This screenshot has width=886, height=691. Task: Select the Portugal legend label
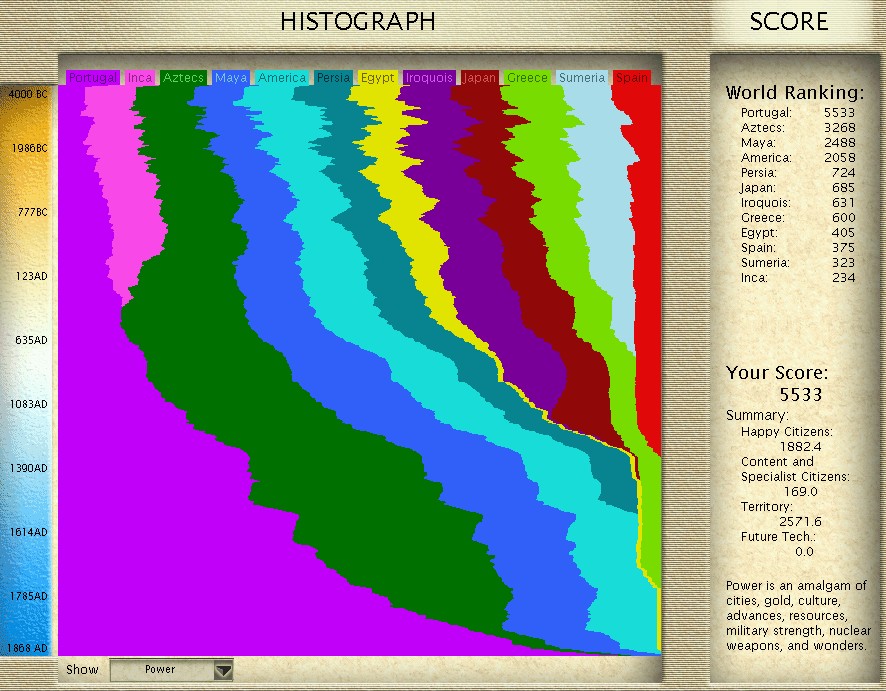[93, 78]
